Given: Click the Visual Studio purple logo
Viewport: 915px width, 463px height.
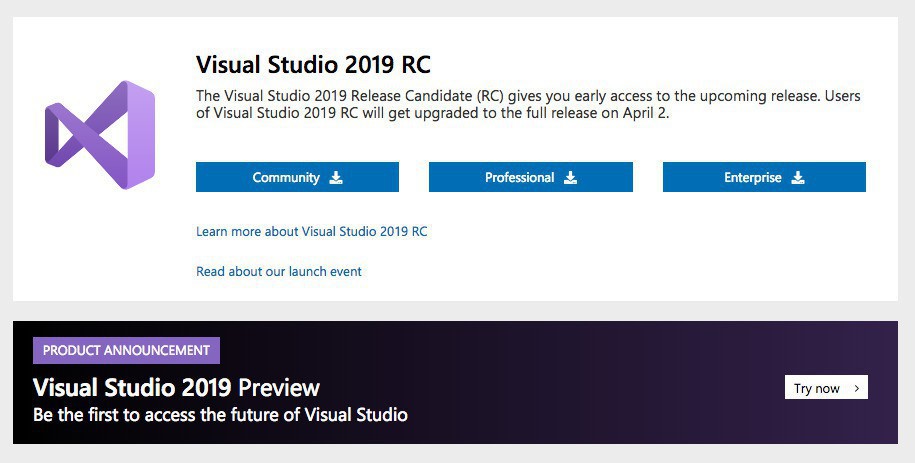Looking at the screenshot, I should click(100, 135).
